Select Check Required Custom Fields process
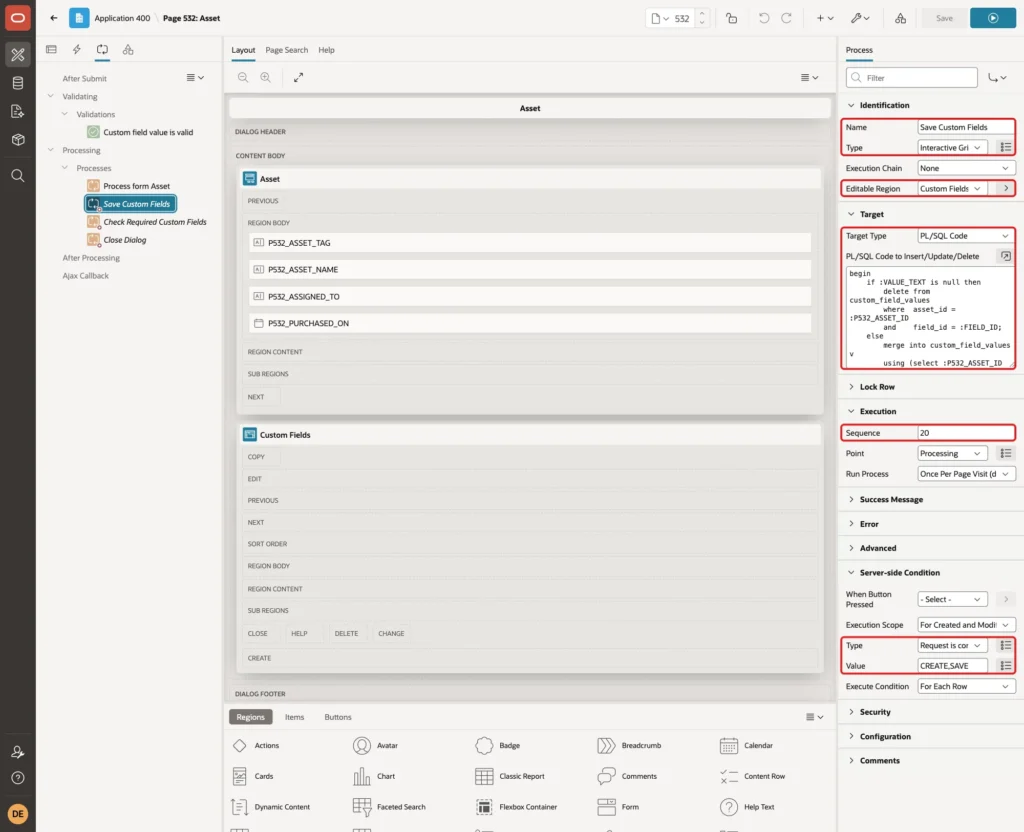1024x832 pixels. 154,222
